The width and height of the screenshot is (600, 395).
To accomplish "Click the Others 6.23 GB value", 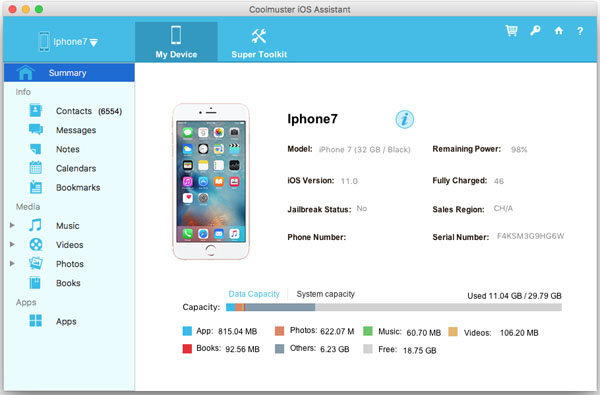I will pos(334,349).
